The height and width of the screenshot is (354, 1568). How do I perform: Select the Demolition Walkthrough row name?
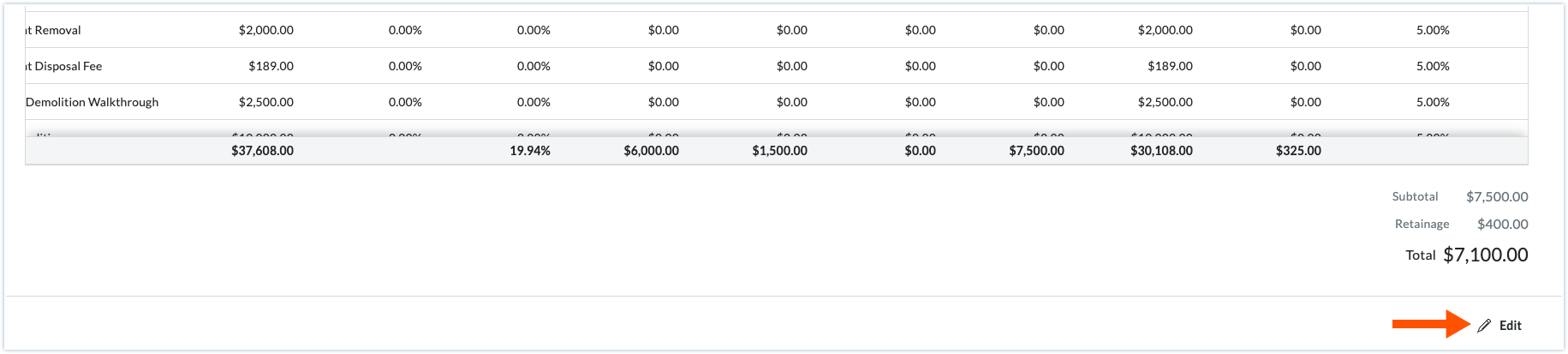click(x=92, y=102)
